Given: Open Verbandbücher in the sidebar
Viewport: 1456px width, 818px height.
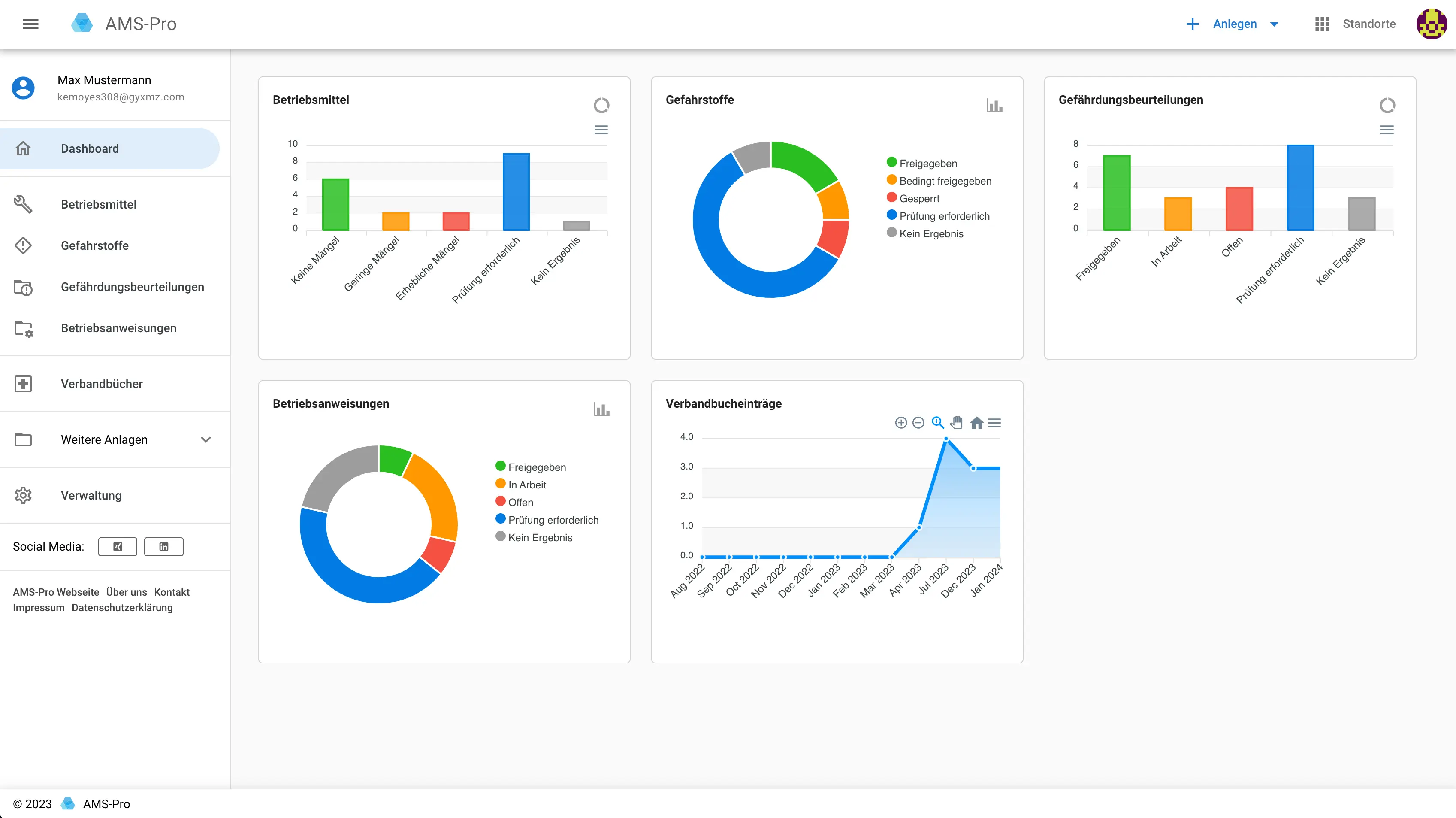Looking at the screenshot, I should coord(102,384).
